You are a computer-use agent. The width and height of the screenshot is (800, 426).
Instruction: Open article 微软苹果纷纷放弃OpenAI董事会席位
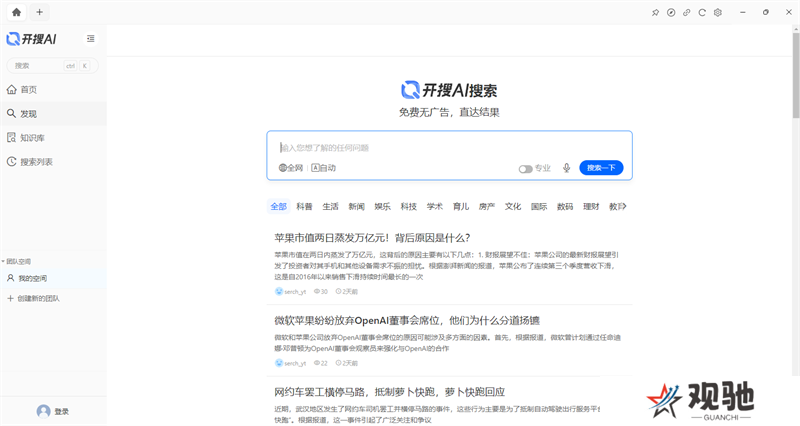pos(407,320)
